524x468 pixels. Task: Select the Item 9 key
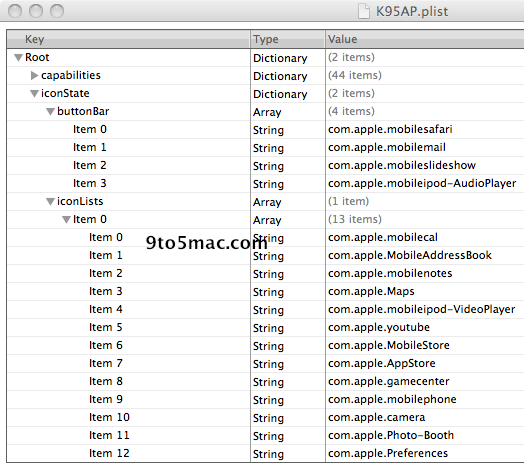pyautogui.click(x=106, y=399)
